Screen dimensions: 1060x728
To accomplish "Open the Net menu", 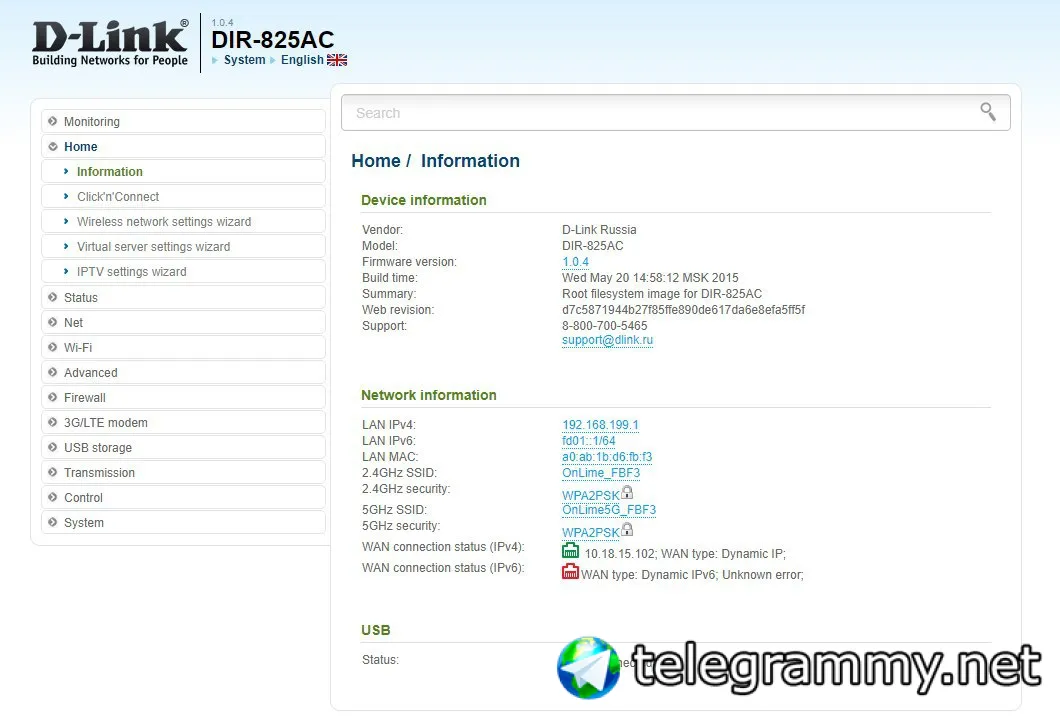I will click(x=183, y=322).
